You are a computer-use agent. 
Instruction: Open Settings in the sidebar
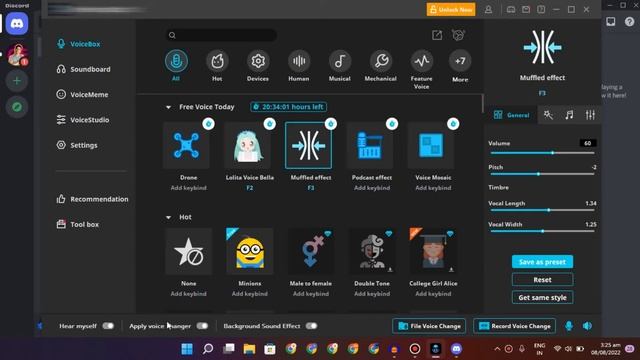pyautogui.click(x=77, y=145)
